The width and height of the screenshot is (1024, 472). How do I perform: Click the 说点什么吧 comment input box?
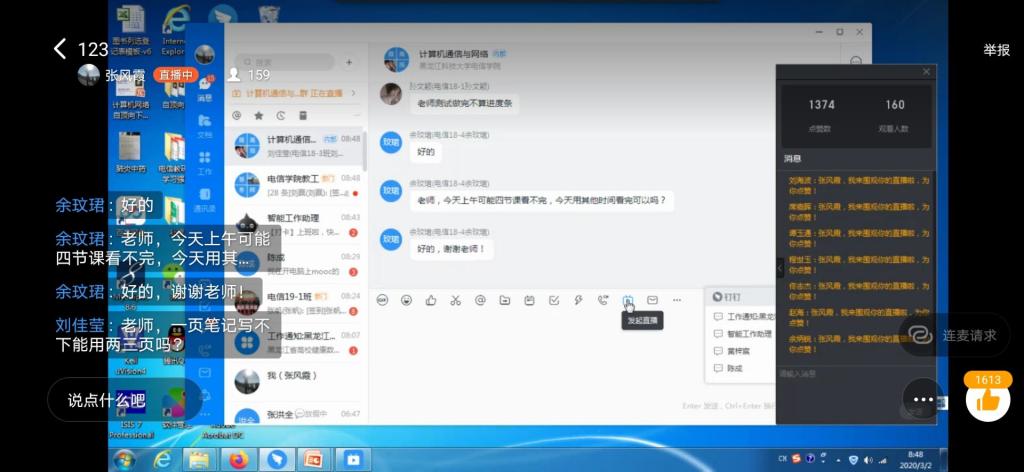pyautogui.click(x=106, y=400)
